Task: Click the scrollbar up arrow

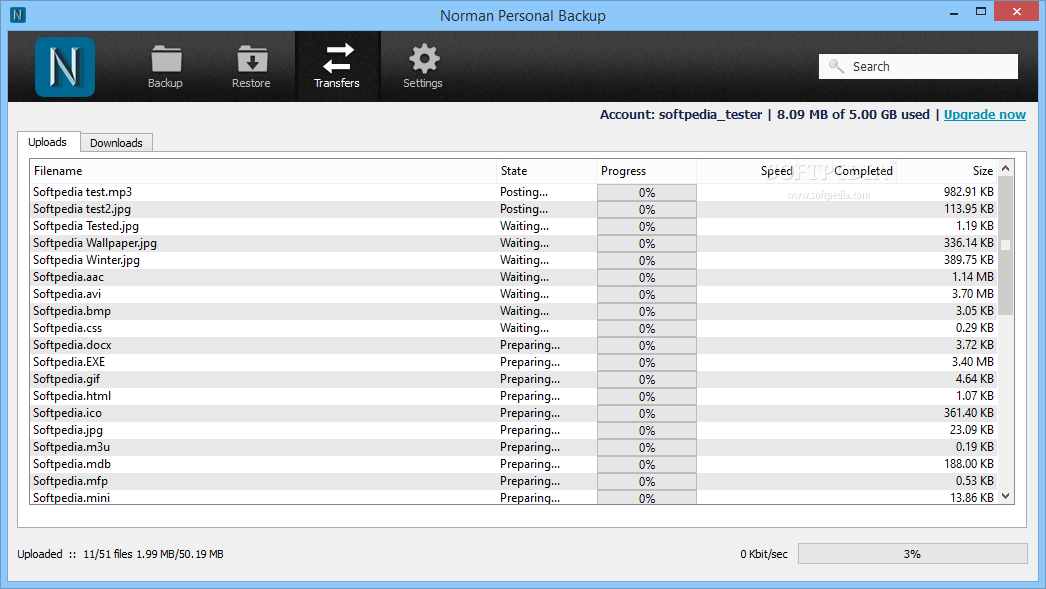Action: tap(1005, 169)
